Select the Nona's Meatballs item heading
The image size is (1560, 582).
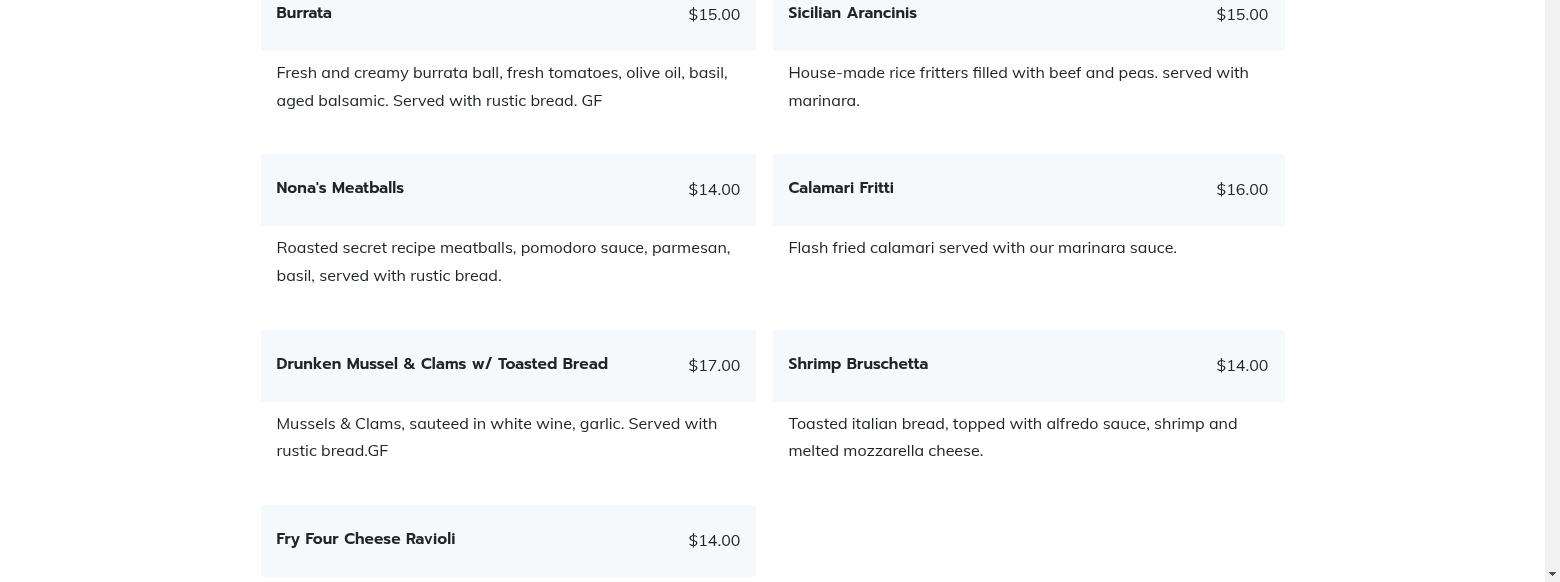click(340, 188)
